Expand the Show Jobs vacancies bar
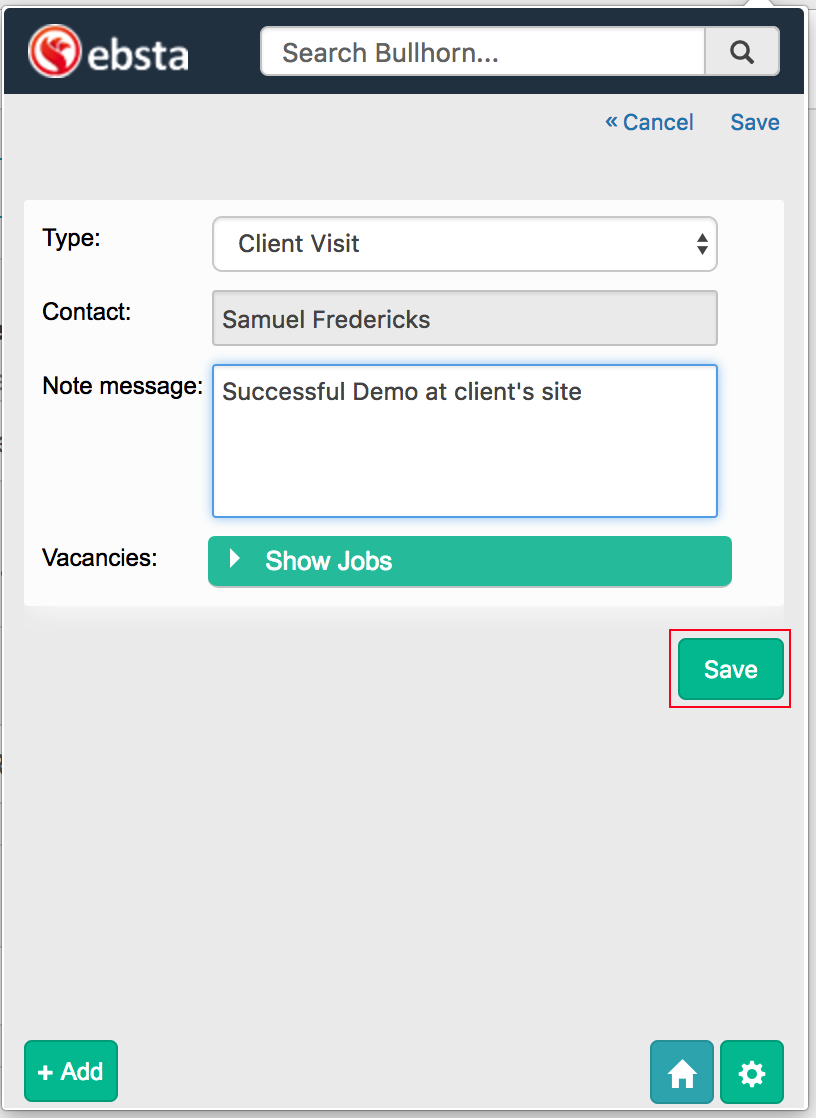 (470, 561)
